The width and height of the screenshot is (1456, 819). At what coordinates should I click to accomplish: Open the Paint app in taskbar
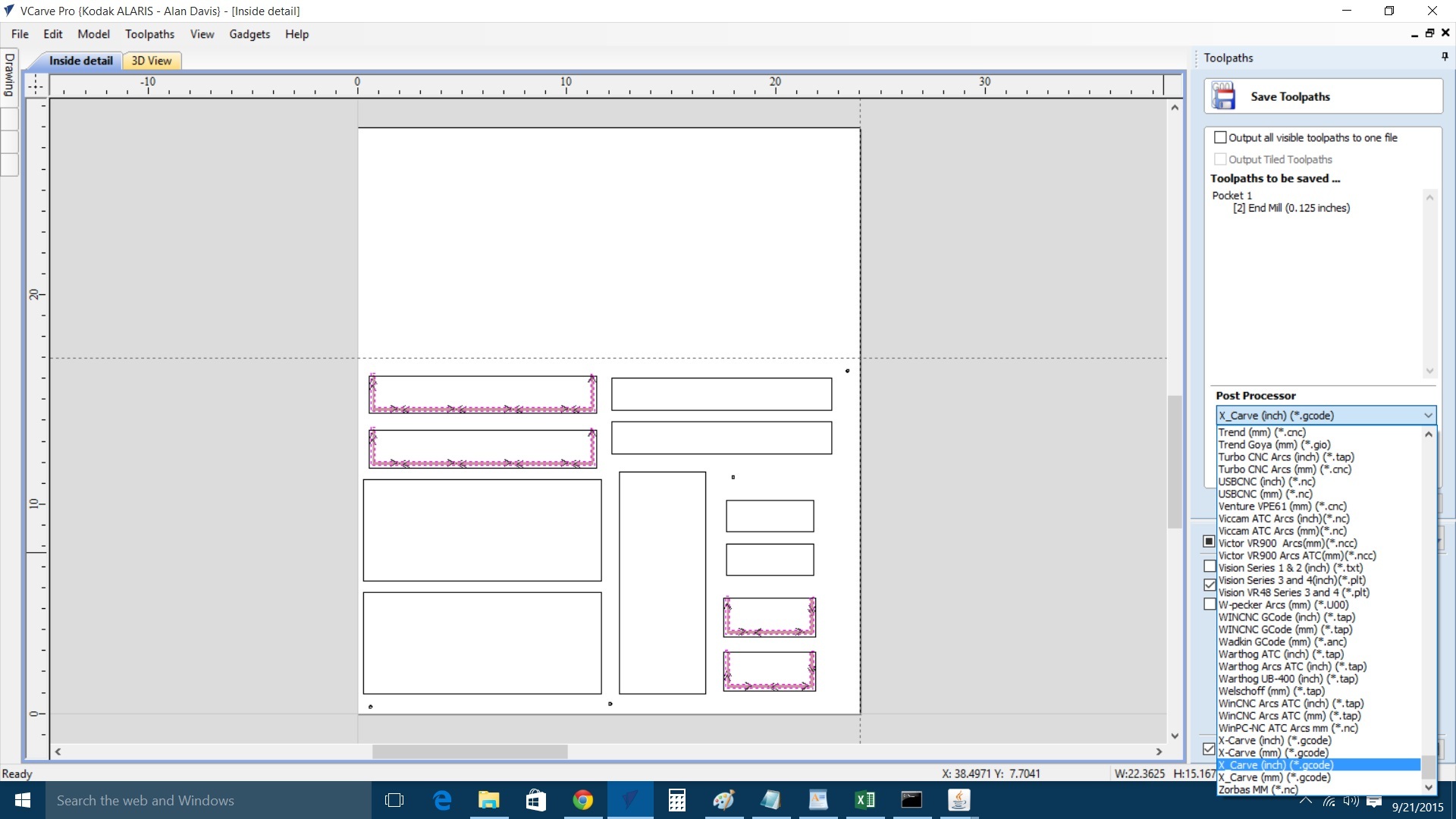723,800
